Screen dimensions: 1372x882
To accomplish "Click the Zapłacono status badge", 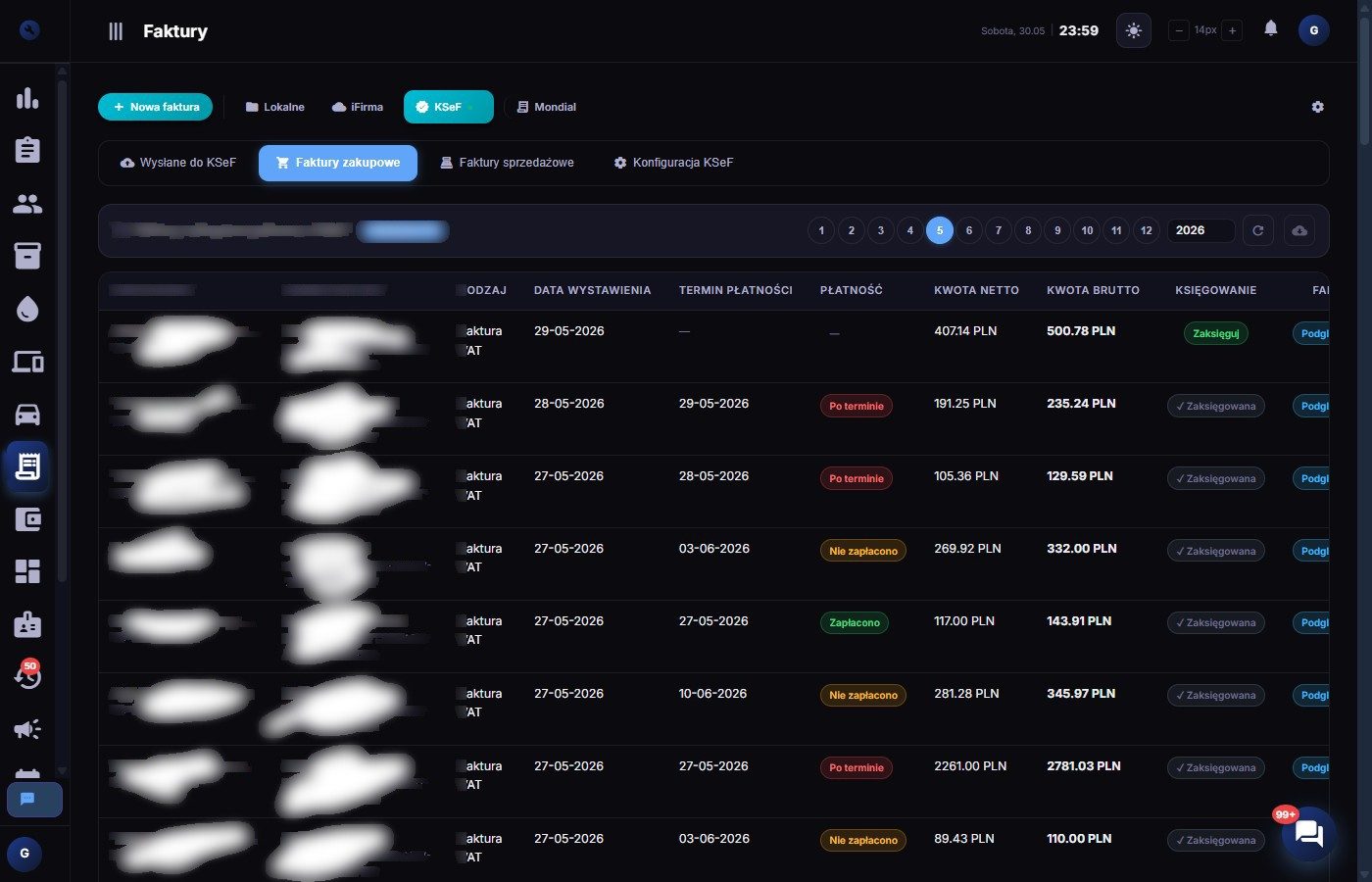I will [x=855, y=622].
